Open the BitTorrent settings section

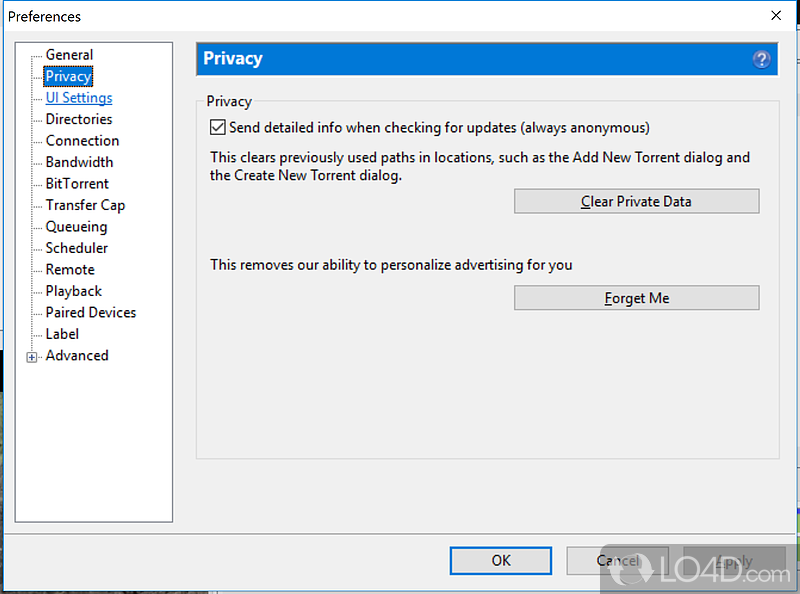coord(77,184)
